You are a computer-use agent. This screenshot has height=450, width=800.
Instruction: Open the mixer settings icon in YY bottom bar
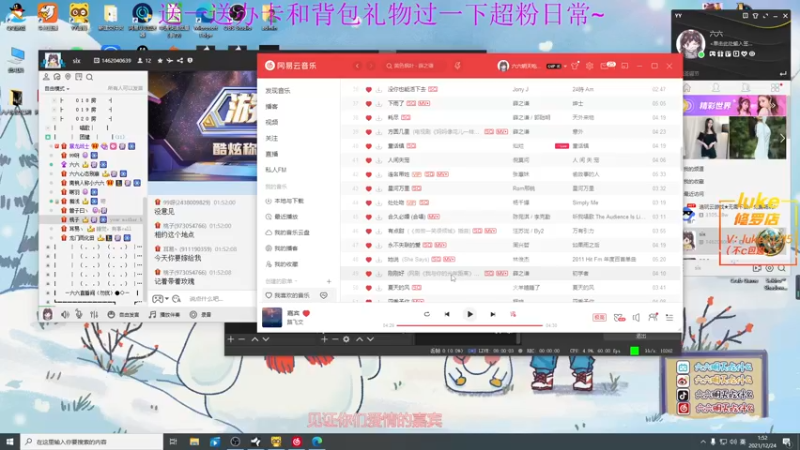coord(94,315)
